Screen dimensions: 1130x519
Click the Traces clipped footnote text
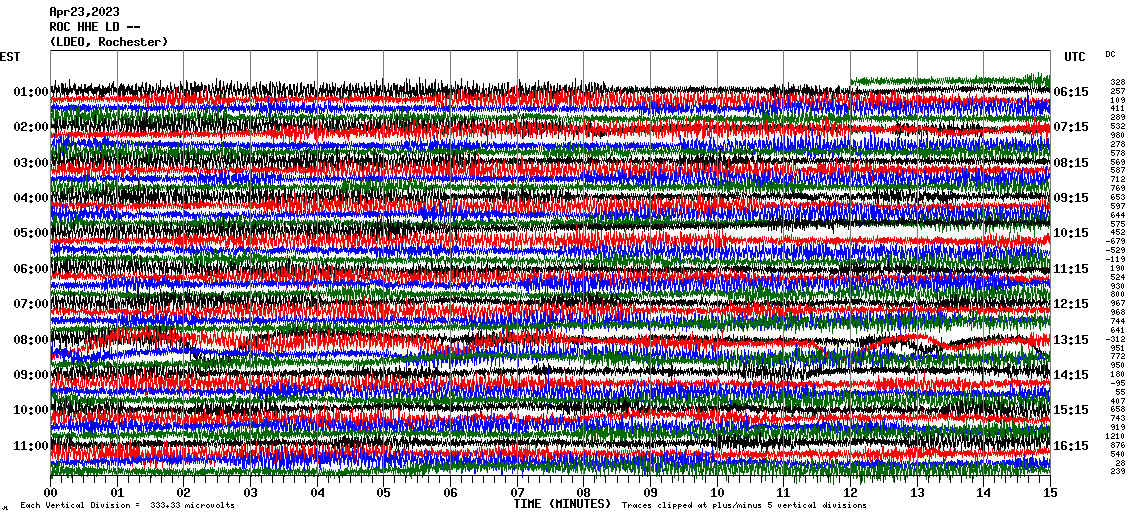(744, 506)
